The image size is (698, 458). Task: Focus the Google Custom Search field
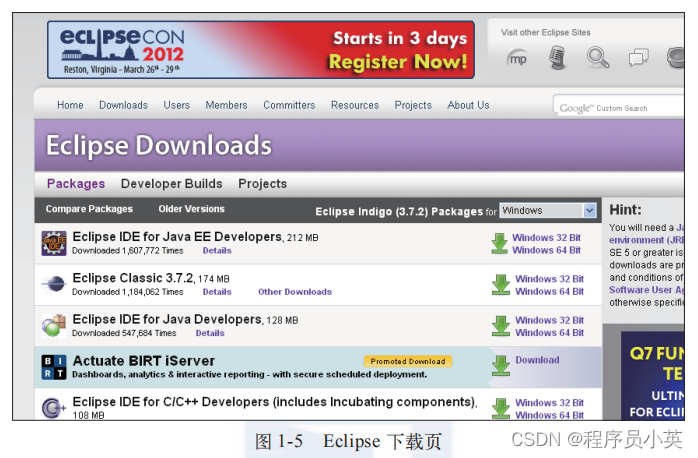pyautogui.click(x=619, y=107)
